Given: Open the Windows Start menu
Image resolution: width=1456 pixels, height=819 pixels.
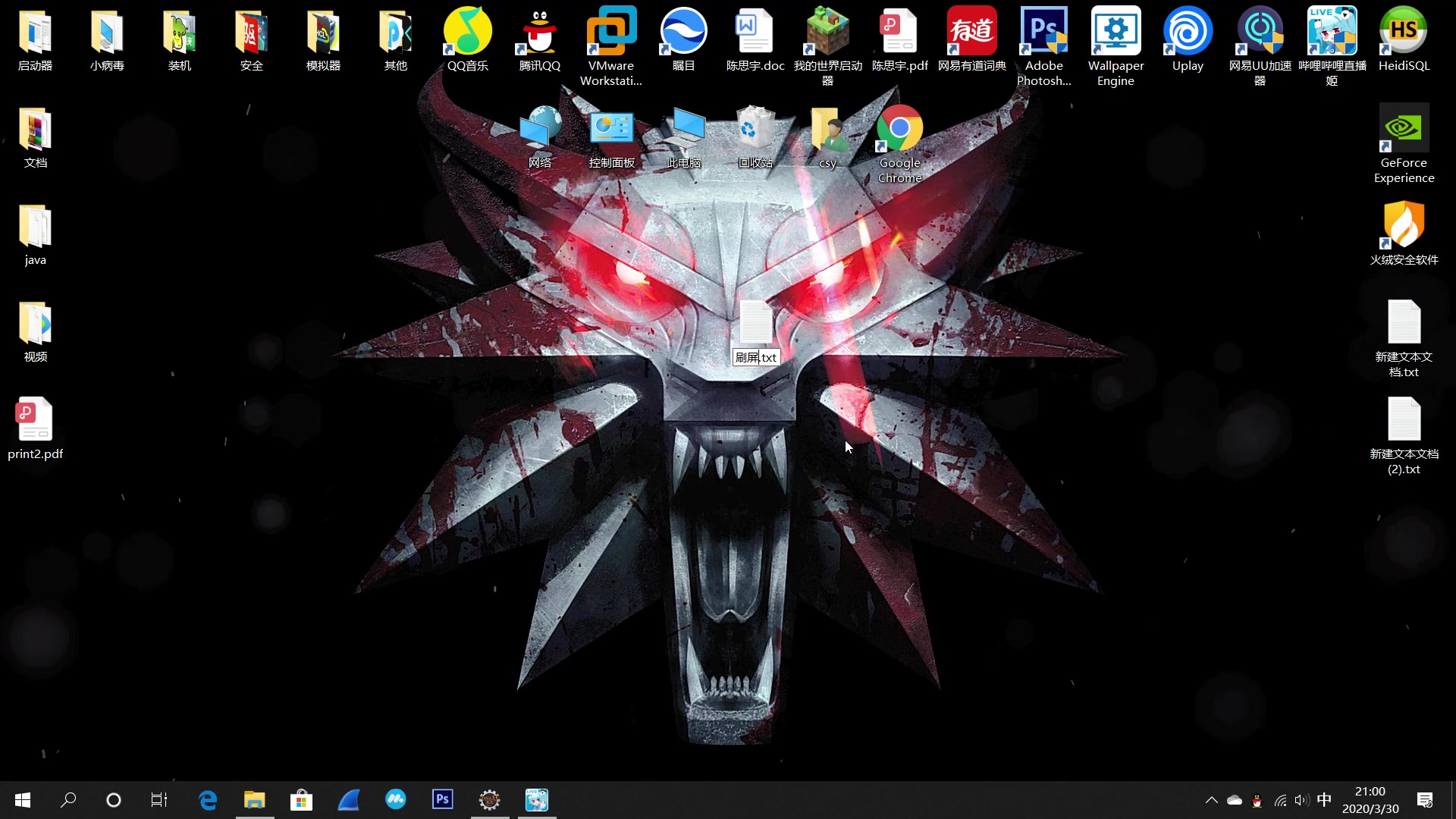Looking at the screenshot, I should [x=23, y=799].
